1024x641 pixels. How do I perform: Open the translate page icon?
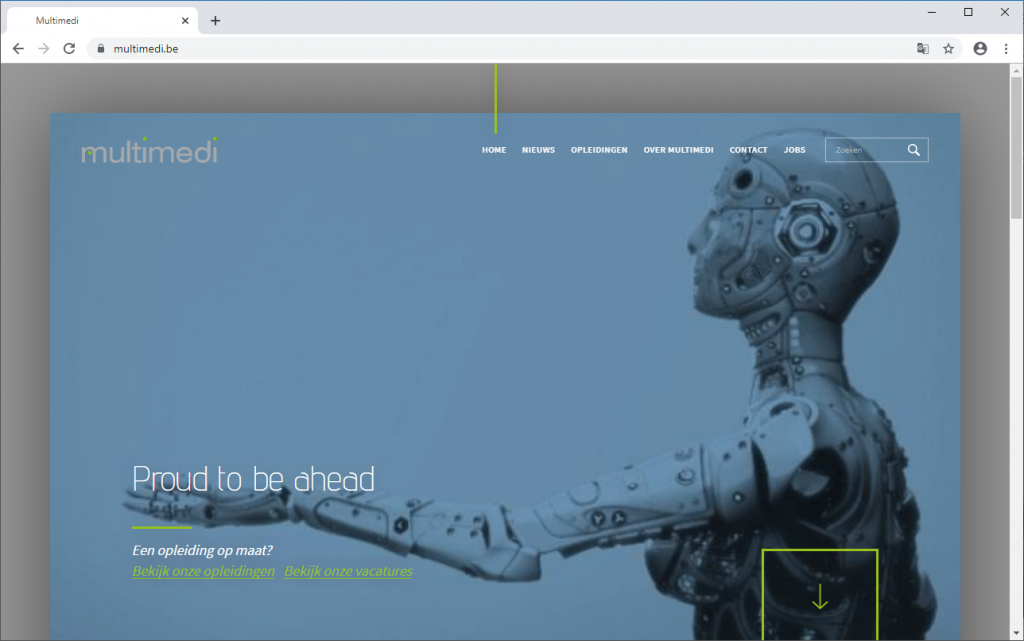(923, 48)
